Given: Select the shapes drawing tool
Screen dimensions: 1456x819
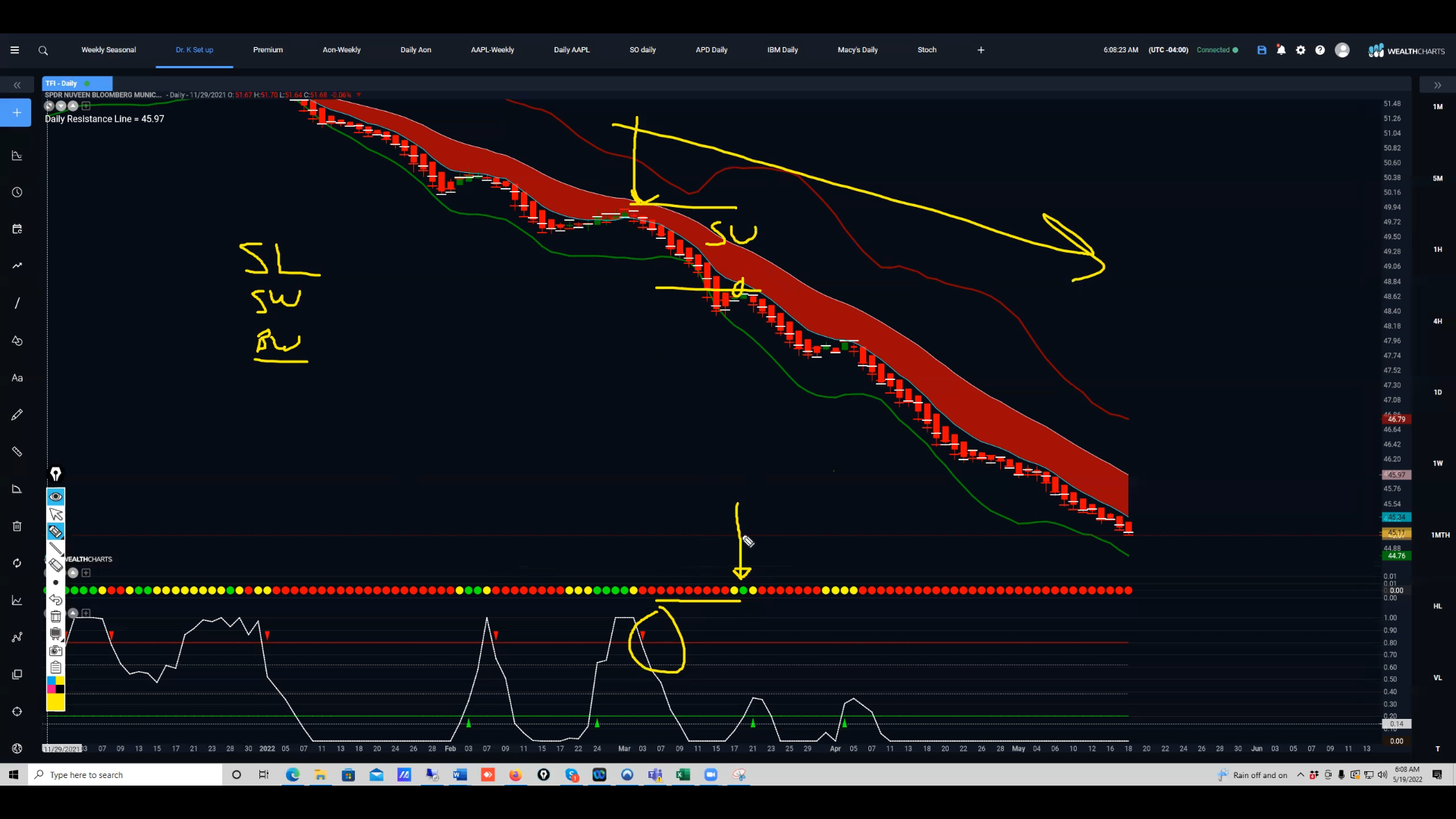Looking at the screenshot, I should point(17,340).
